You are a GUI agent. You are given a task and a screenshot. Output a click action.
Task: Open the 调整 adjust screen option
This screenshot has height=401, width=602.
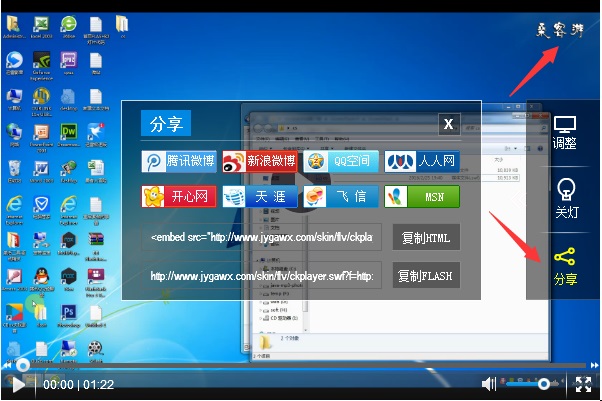(564, 133)
